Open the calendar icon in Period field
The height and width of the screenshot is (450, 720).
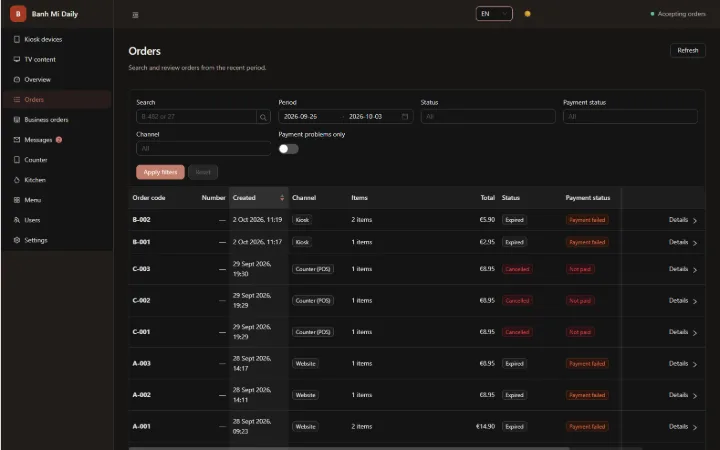[405, 117]
